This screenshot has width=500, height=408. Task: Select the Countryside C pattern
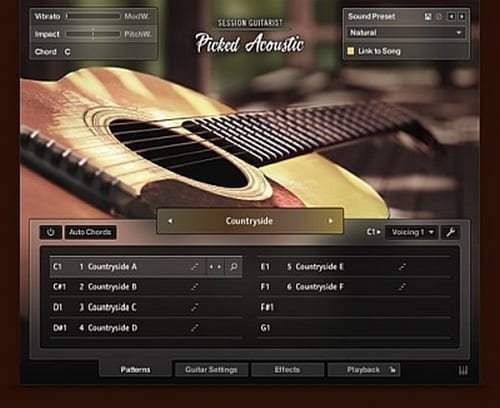tap(146, 307)
